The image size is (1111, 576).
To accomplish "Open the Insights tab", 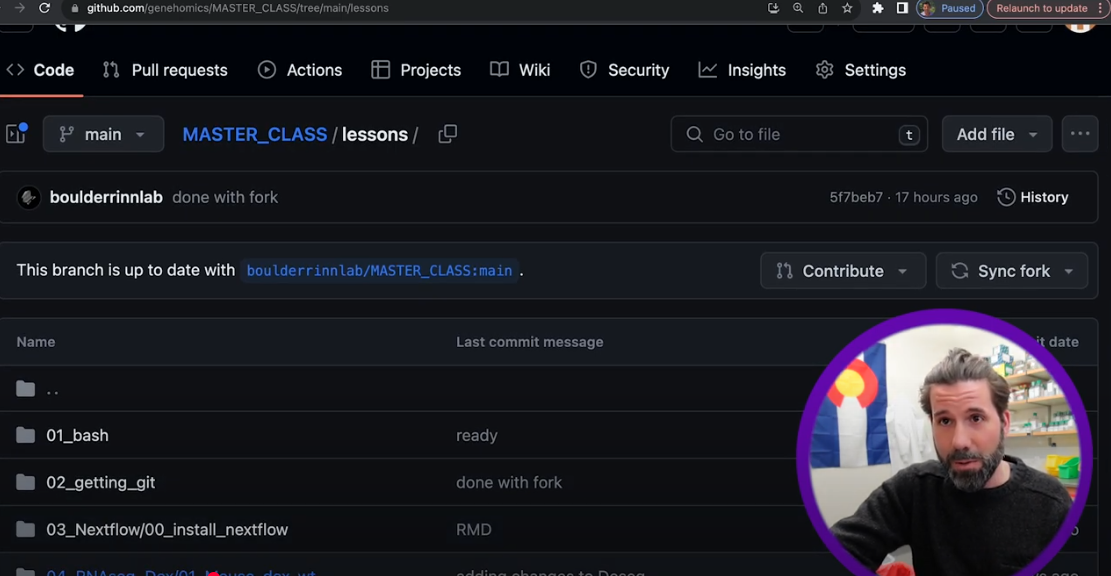I will pyautogui.click(x=742, y=70).
